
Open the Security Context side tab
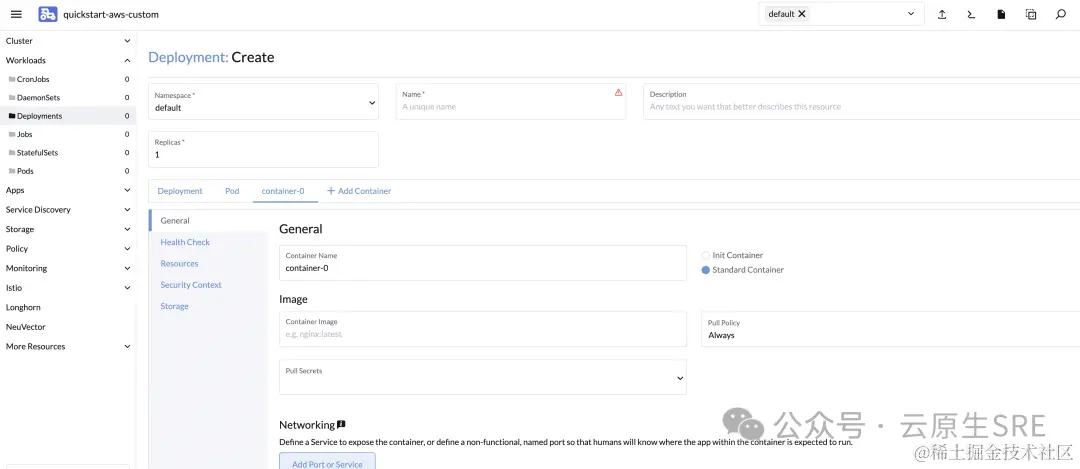coord(208,285)
